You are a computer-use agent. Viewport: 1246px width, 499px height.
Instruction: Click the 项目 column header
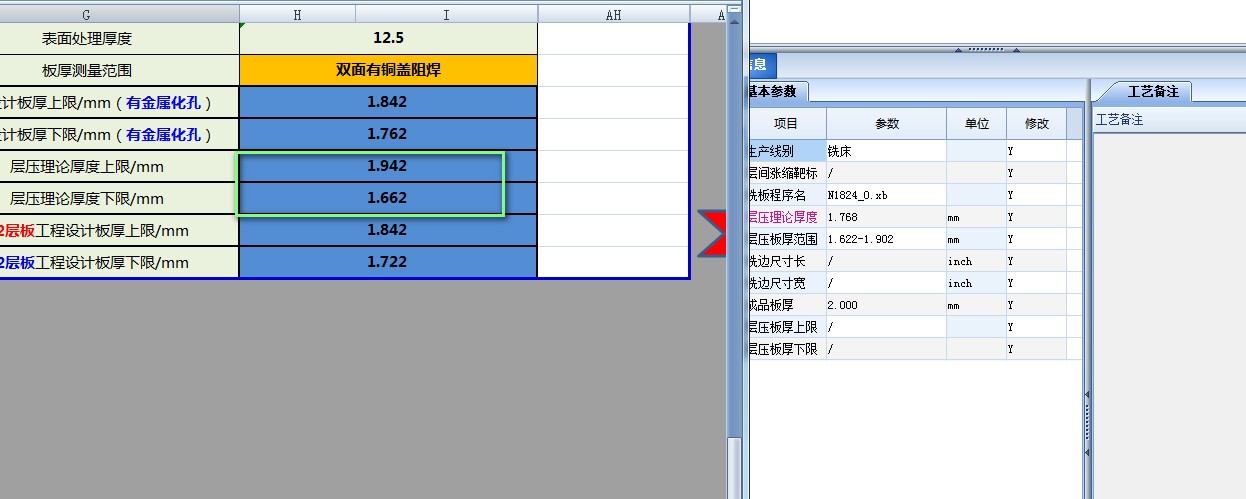[787, 124]
